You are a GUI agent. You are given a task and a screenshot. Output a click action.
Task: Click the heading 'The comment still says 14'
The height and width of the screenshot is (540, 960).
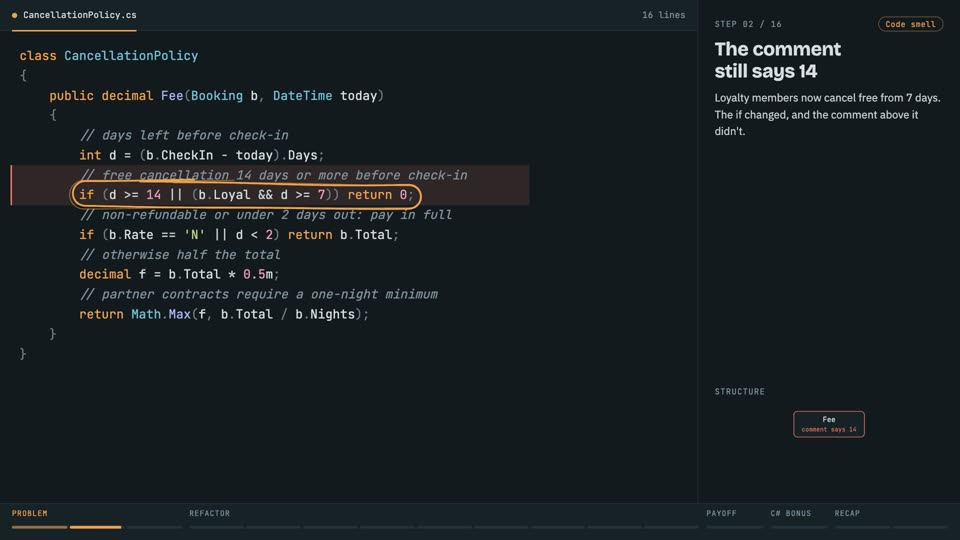click(778, 60)
